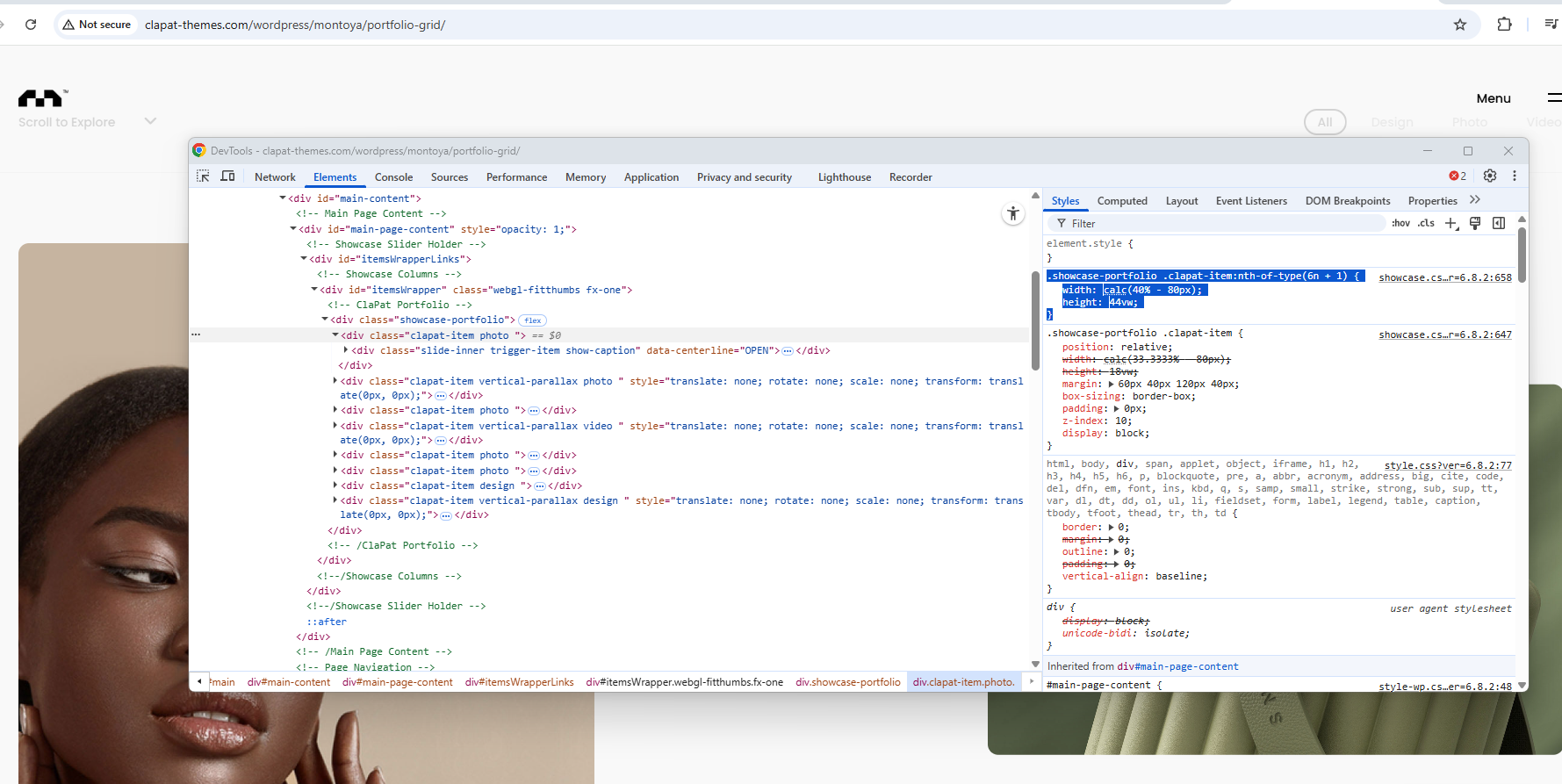Image resolution: width=1562 pixels, height=784 pixels.
Task: Click the Styles pane vertical scrollbar thumb
Action: tap(1522, 255)
